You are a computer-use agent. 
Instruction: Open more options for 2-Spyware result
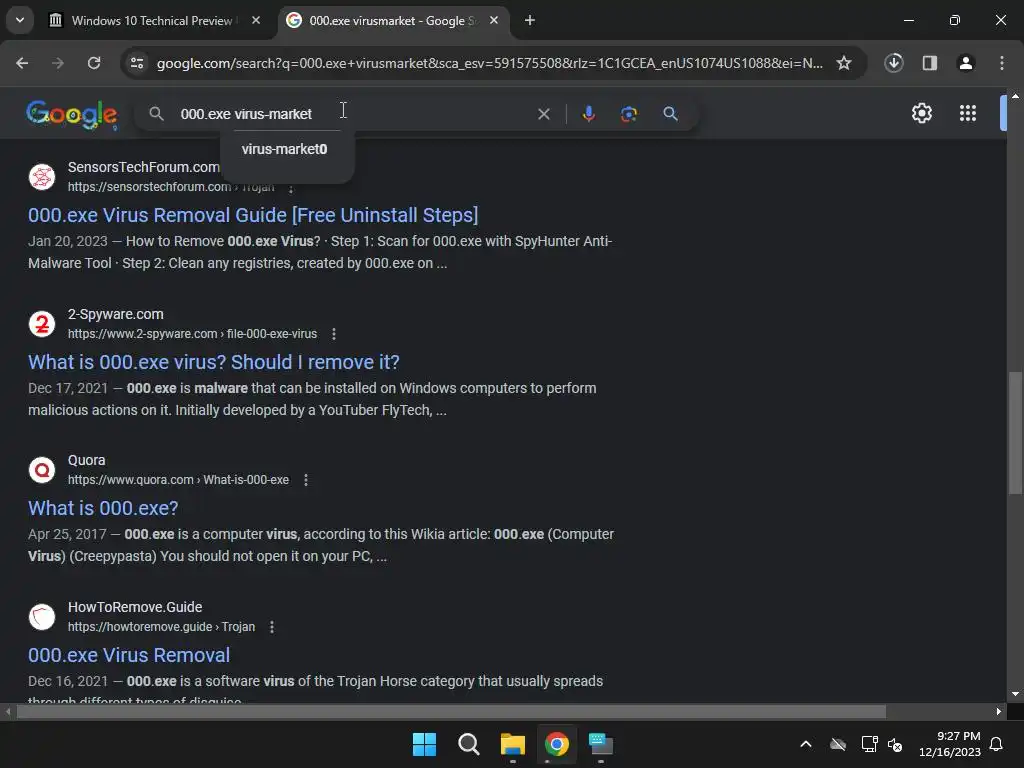coord(334,334)
